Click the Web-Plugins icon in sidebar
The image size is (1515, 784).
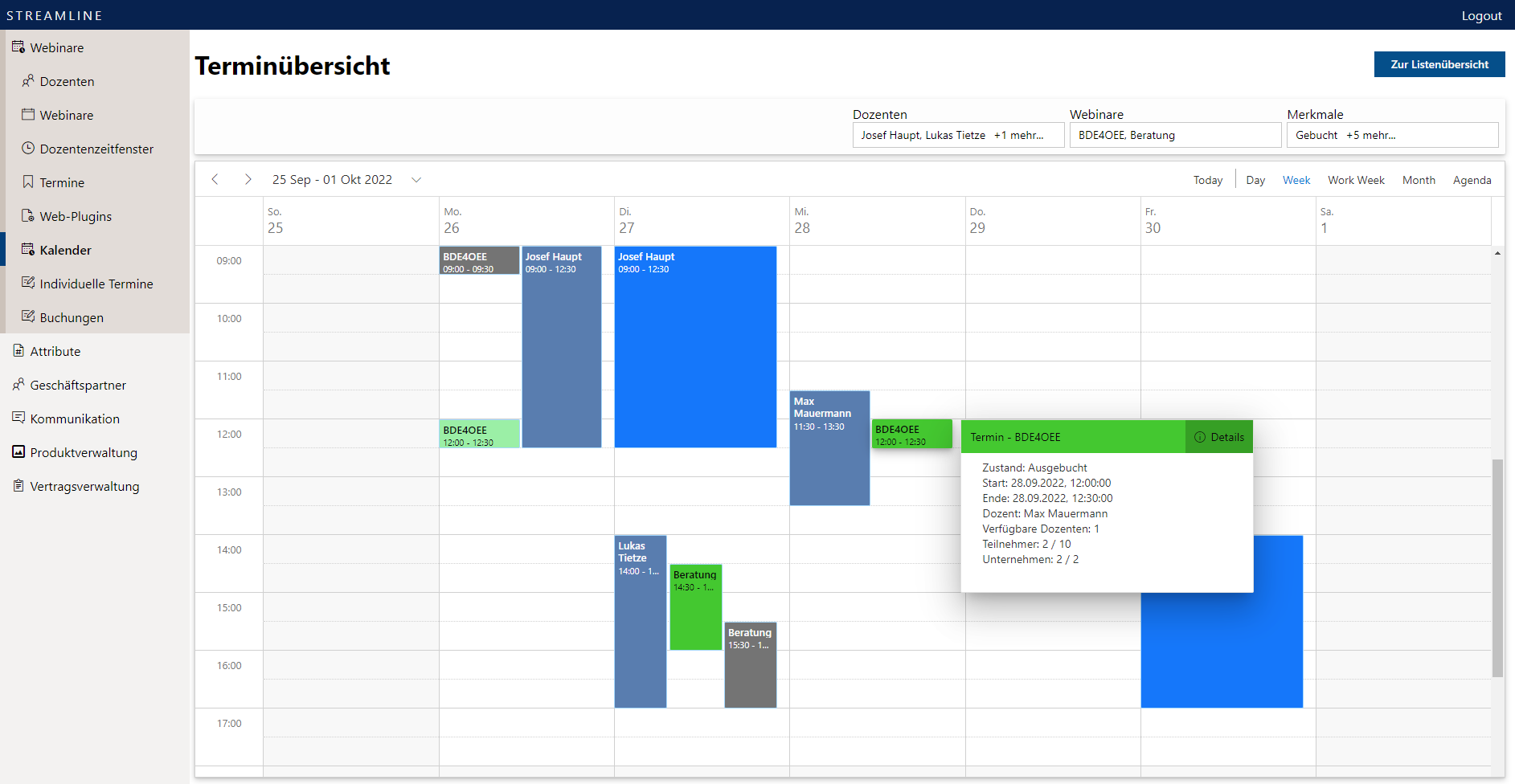(x=28, y=216)
